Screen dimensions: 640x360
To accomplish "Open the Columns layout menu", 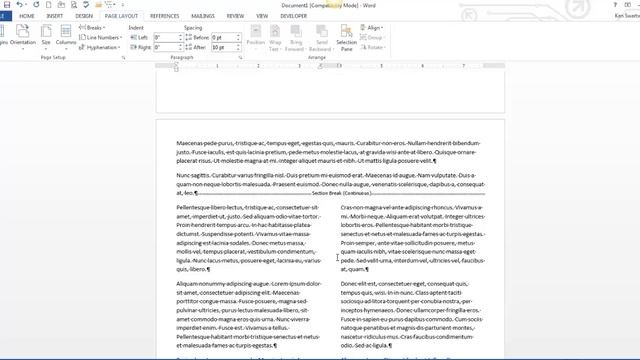I will pos(66,37).
